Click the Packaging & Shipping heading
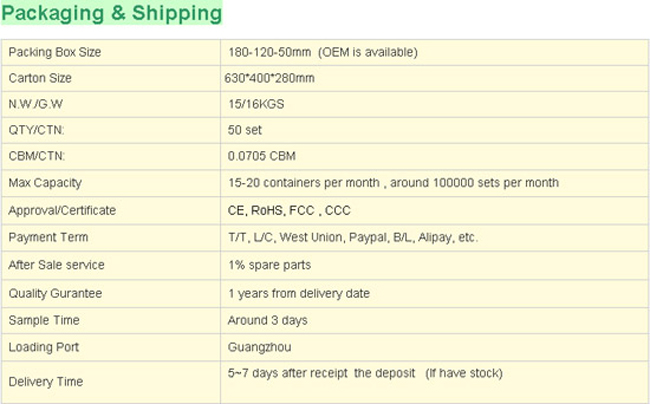Viewport: 650px width, 404px height. click(112, 13)
